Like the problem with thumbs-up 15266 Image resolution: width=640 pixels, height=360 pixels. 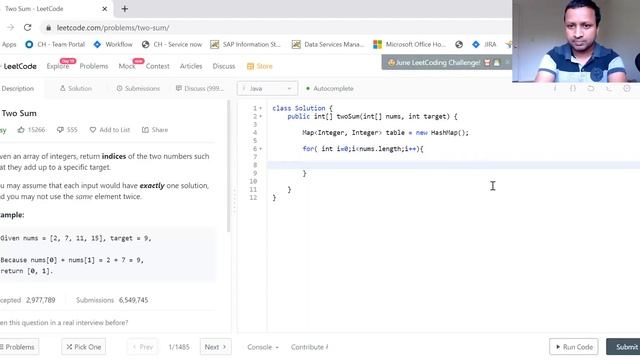click(x=31, y=130)
